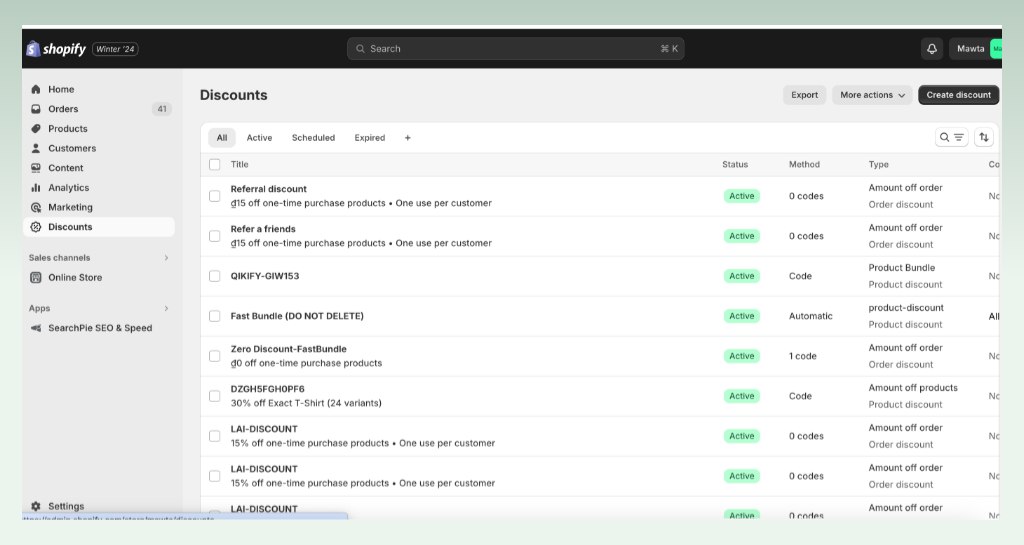Click the Content icon in sidebar
Screen dimensions: 1024x545
point(36,168)
